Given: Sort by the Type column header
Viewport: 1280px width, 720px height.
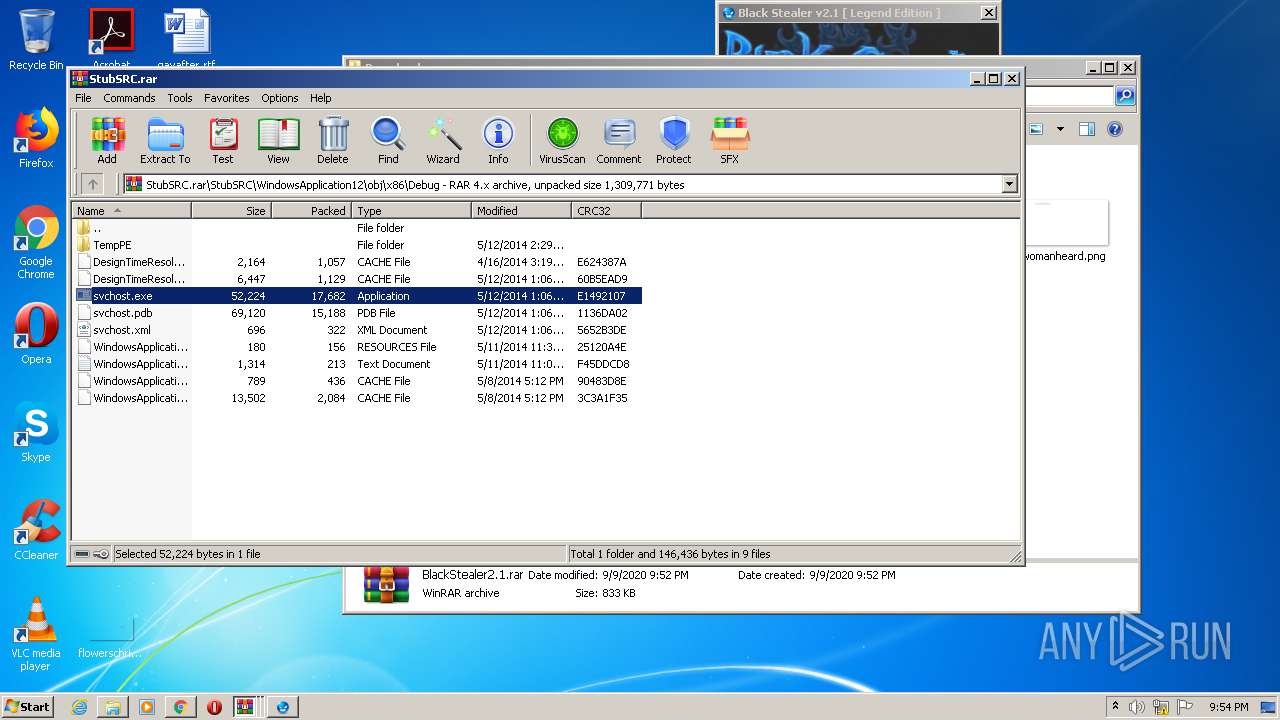Looking at the screenshot, I should (411, 211).
